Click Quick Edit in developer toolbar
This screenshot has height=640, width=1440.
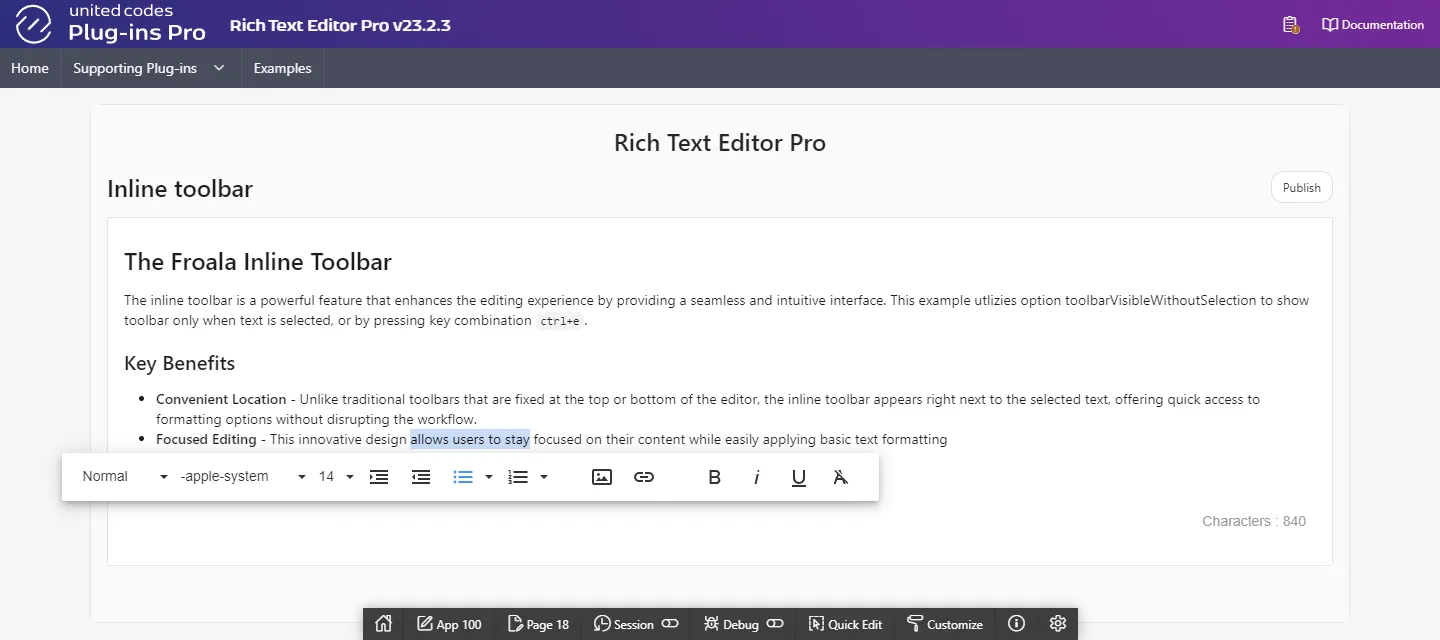[845, 624]
